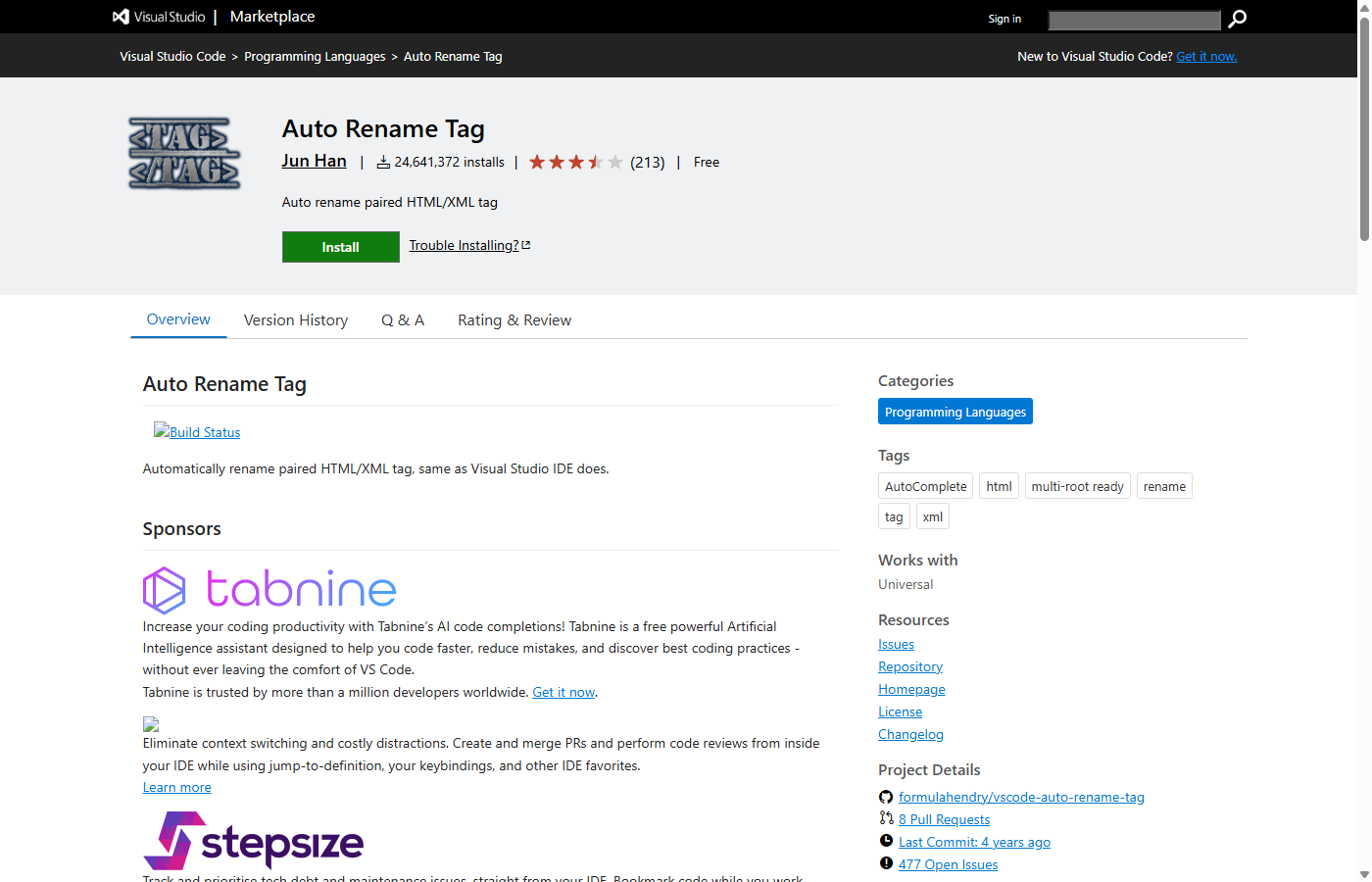The image size is (1372, 882).
Task: Click the rename tag
Action: (x=1164, y=486)
